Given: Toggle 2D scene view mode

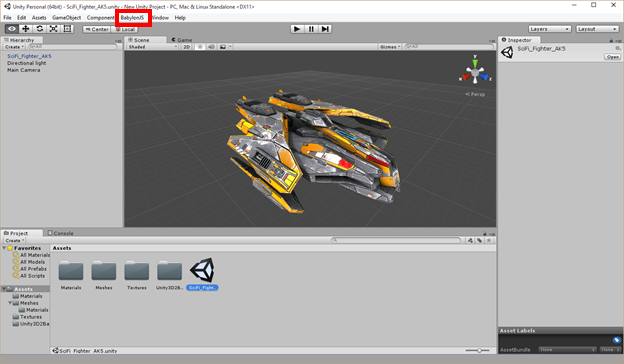Looking at the screenshot, I should tap(187, 47).
